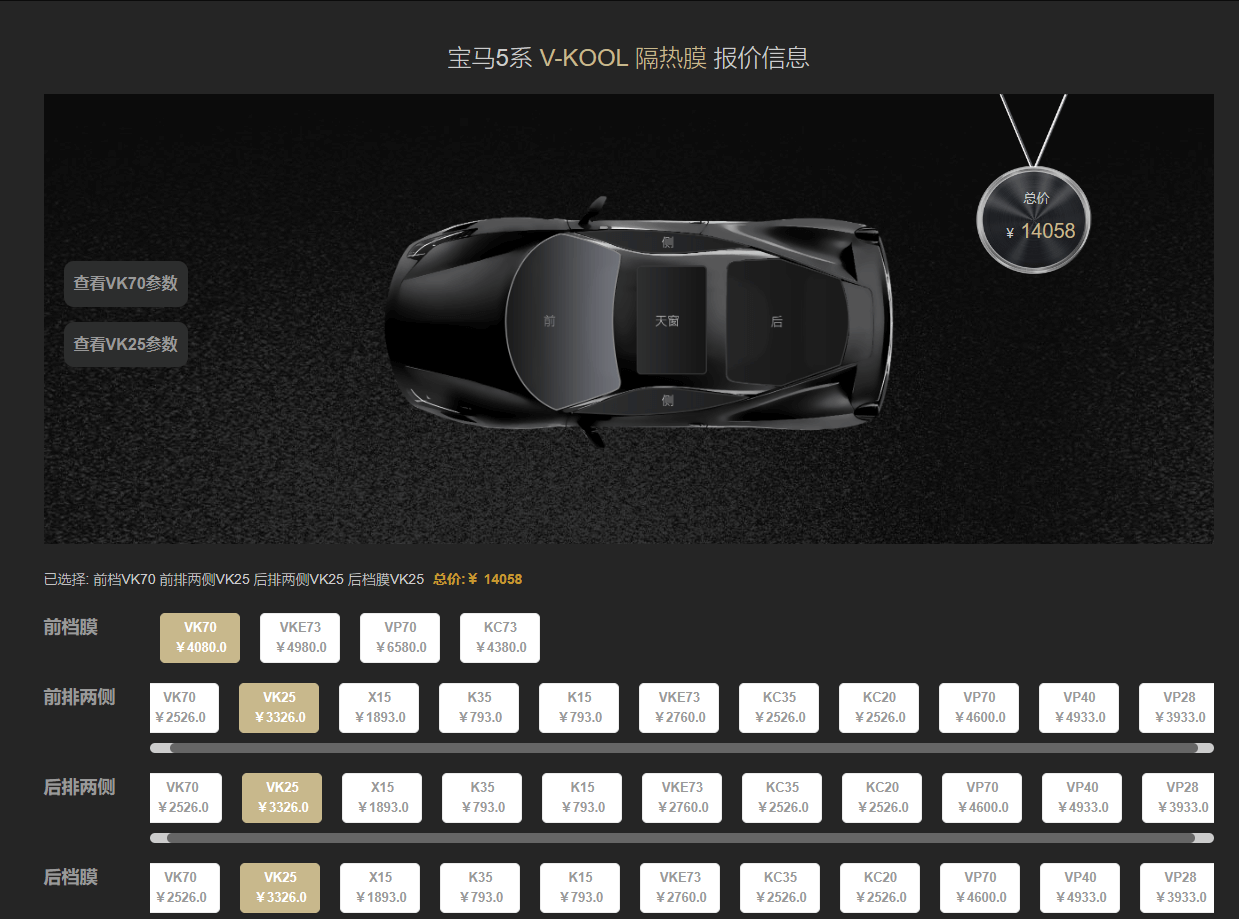
Task: Select the sunroof (天窗) region on car
Action: (x=668, y=321)
